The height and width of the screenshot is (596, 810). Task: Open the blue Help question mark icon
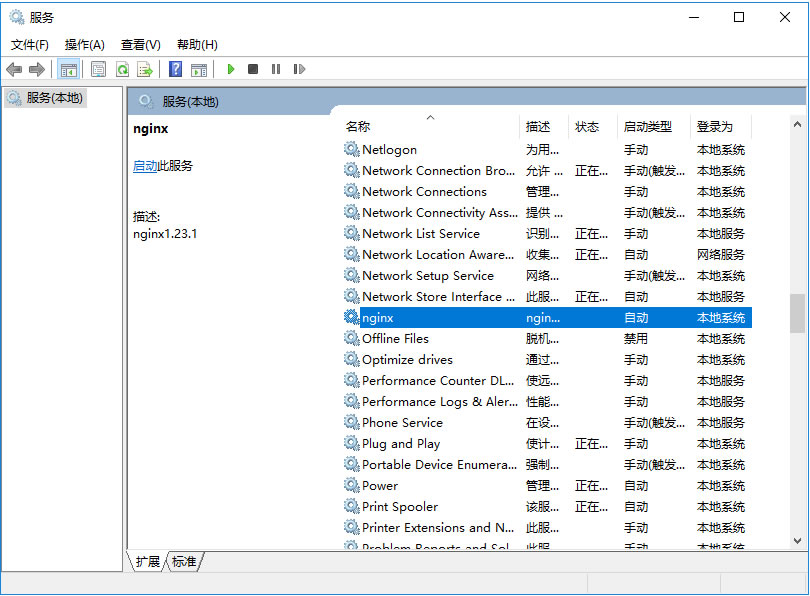(x=175, y=69)
